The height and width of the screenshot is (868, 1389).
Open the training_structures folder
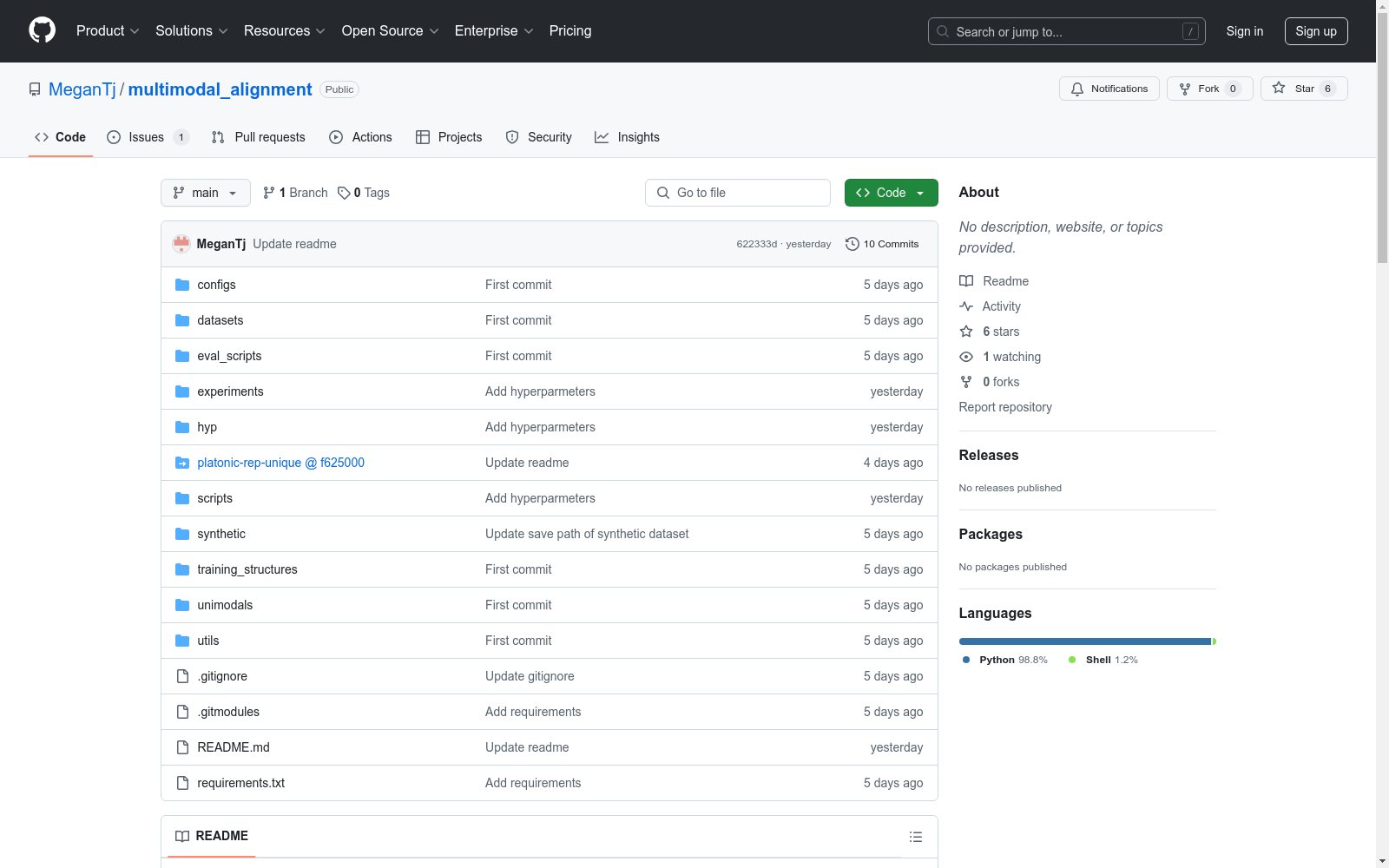[x=247, y=569]
